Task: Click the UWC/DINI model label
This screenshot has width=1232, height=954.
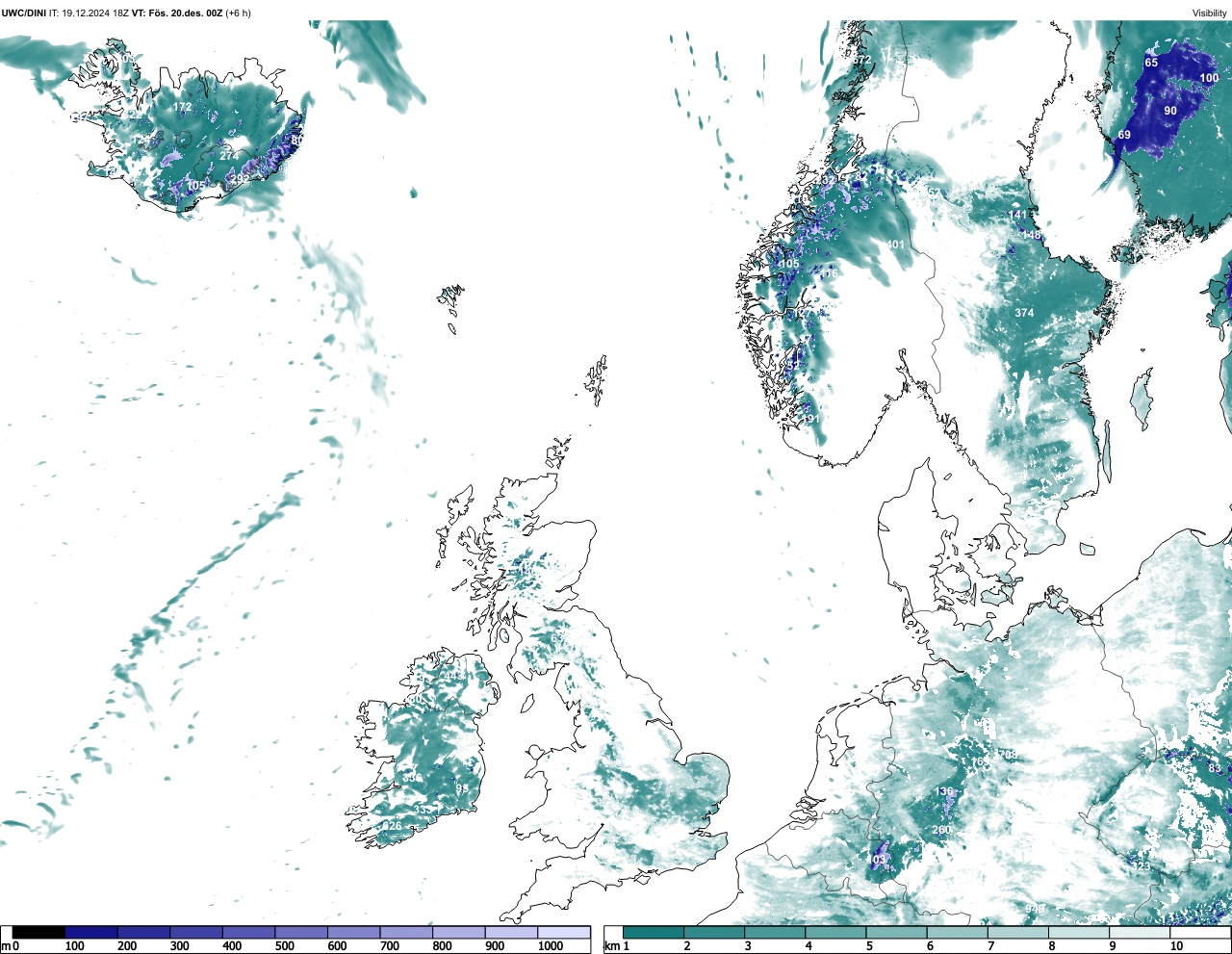Action: [23, 13]
